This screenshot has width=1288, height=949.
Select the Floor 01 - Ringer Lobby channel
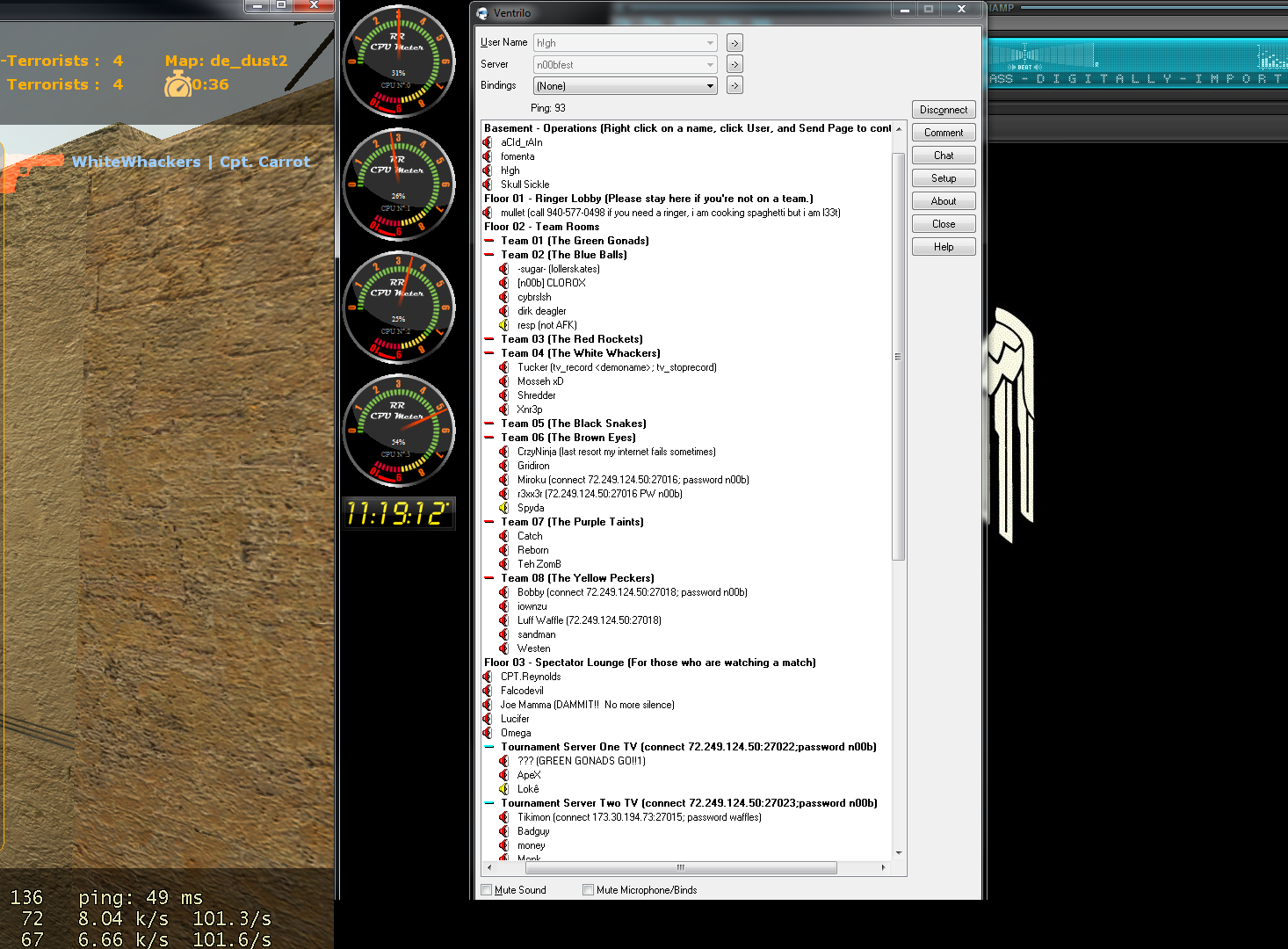pos(648,199)
